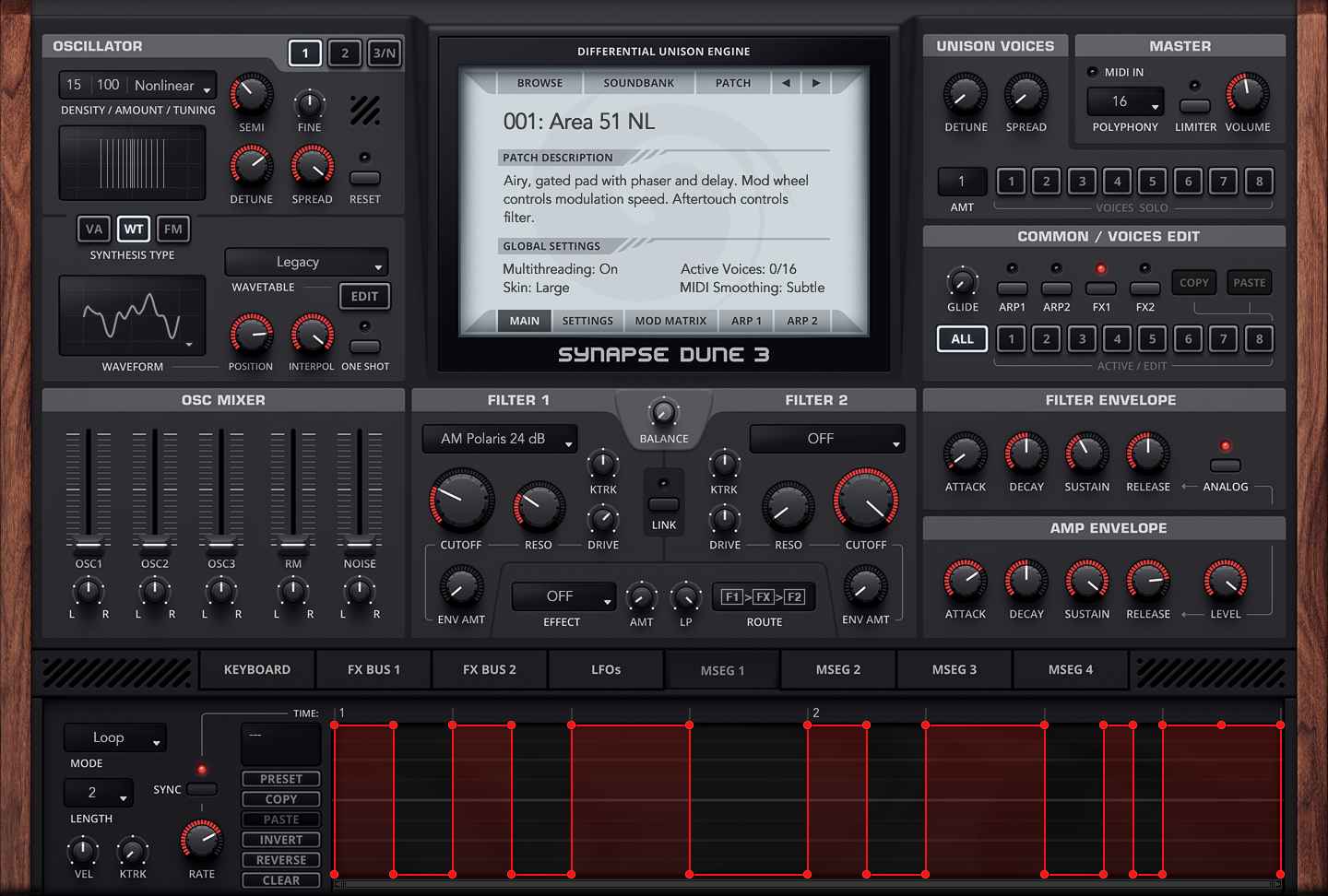Screen dimensions: 1328x896
Task: Click the next patch arrow
Action: point(816,83)
